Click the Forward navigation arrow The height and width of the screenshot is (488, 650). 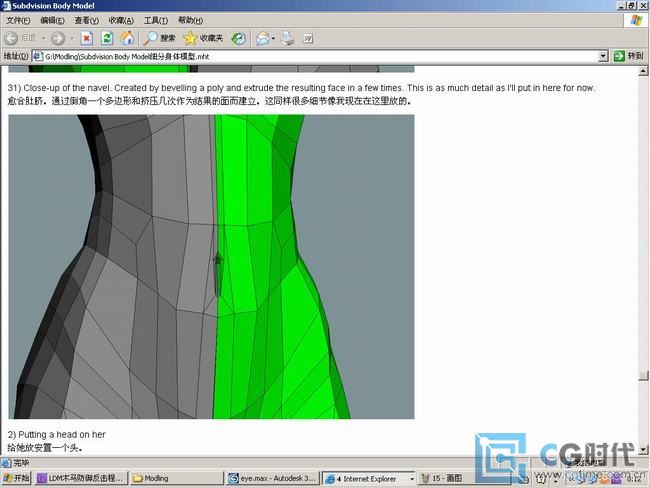point(58,38)
